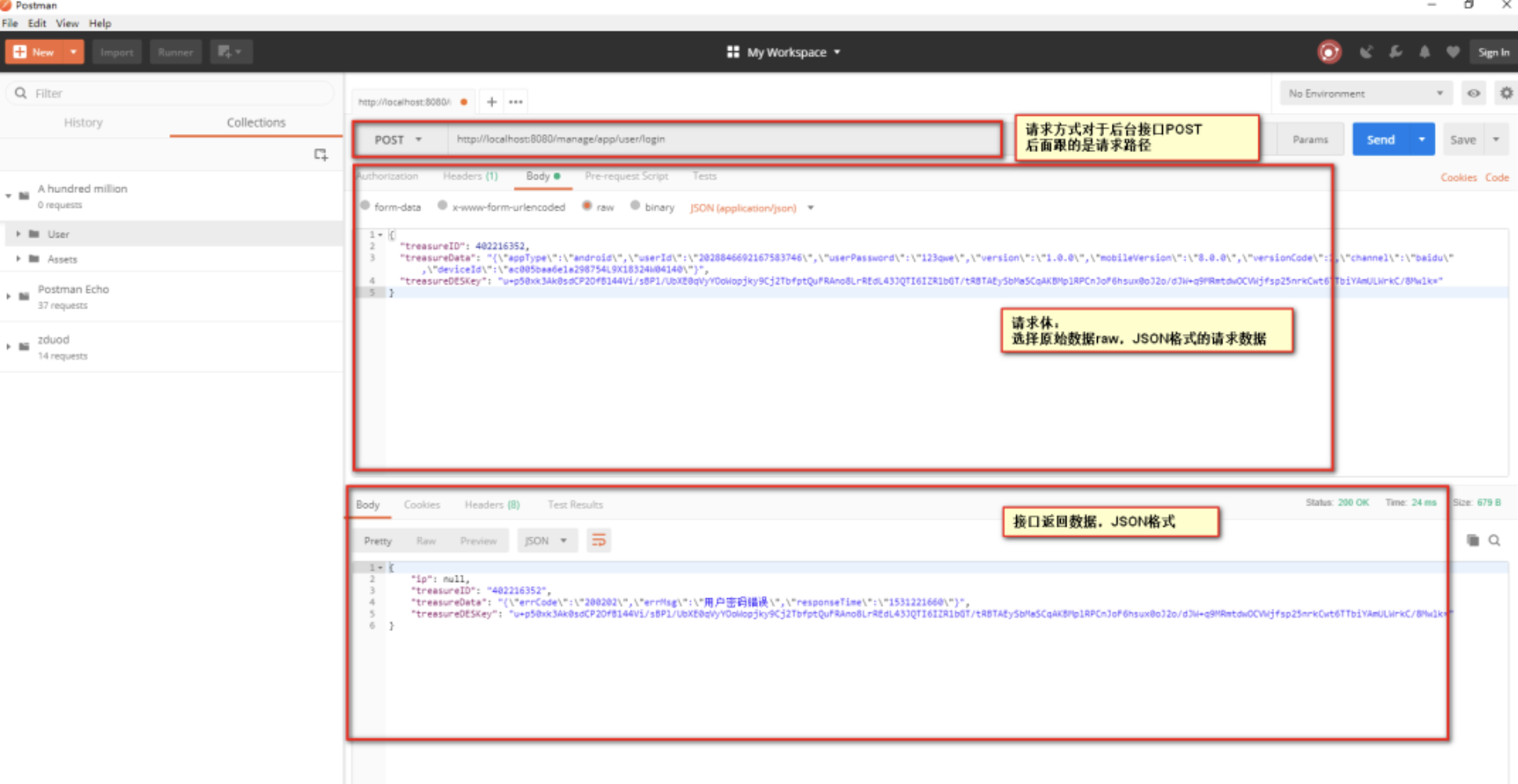The image size is (1518, 784).
Task: Click the Sign In button
Action: 1494,52
